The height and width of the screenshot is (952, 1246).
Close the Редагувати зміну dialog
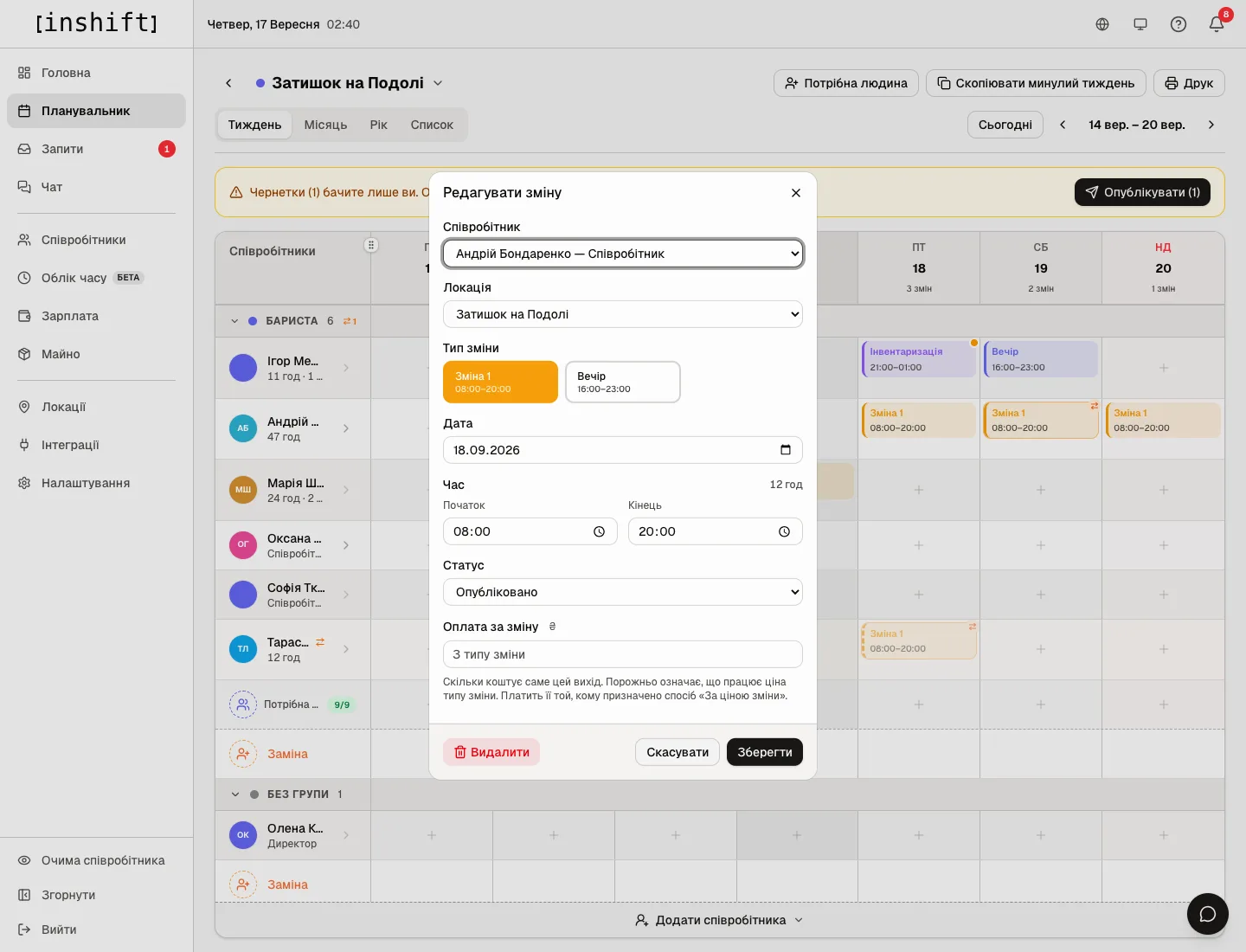[x=796, y=193]
